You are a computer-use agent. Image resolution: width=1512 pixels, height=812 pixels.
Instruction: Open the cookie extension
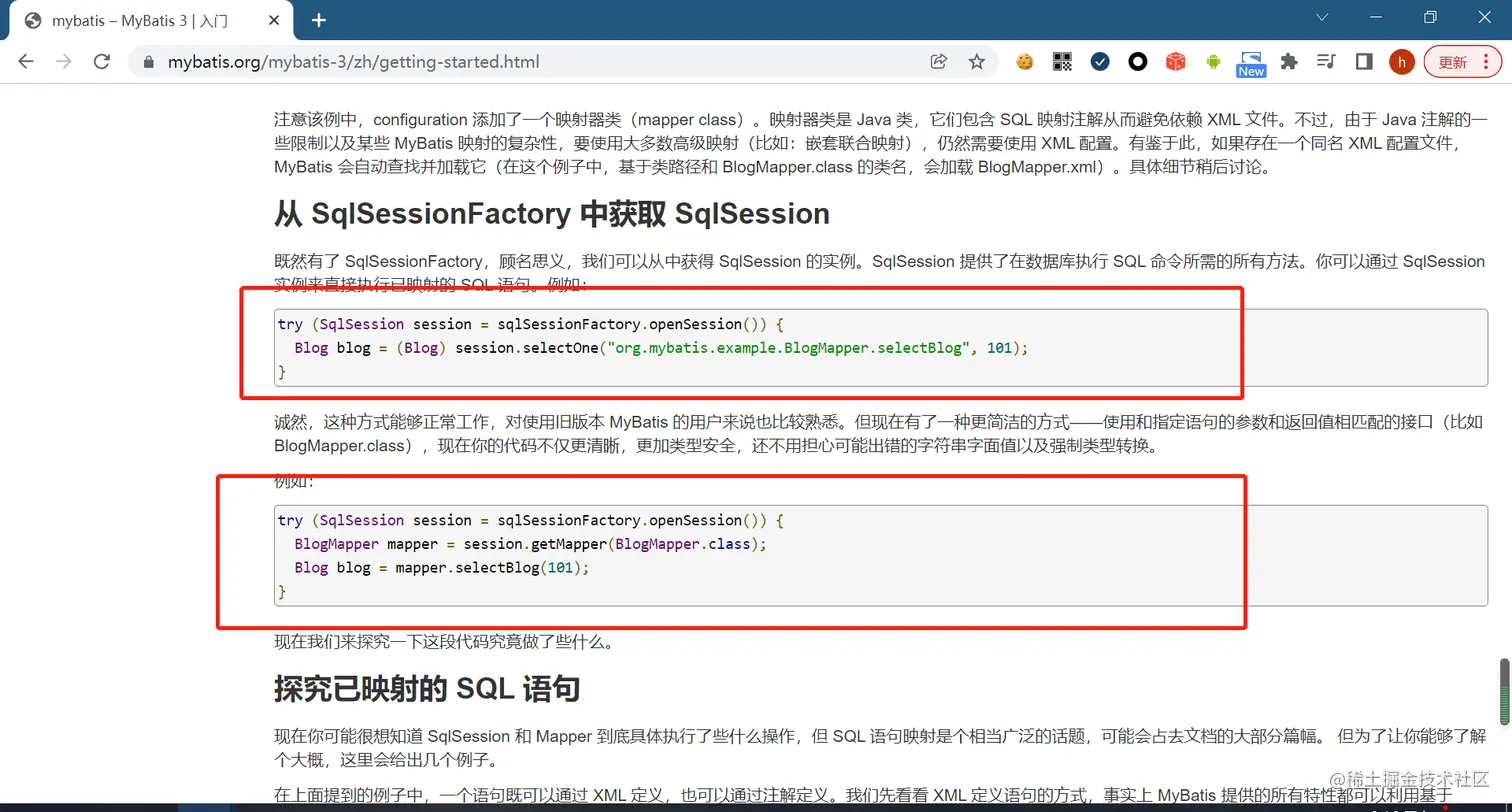1024,62
